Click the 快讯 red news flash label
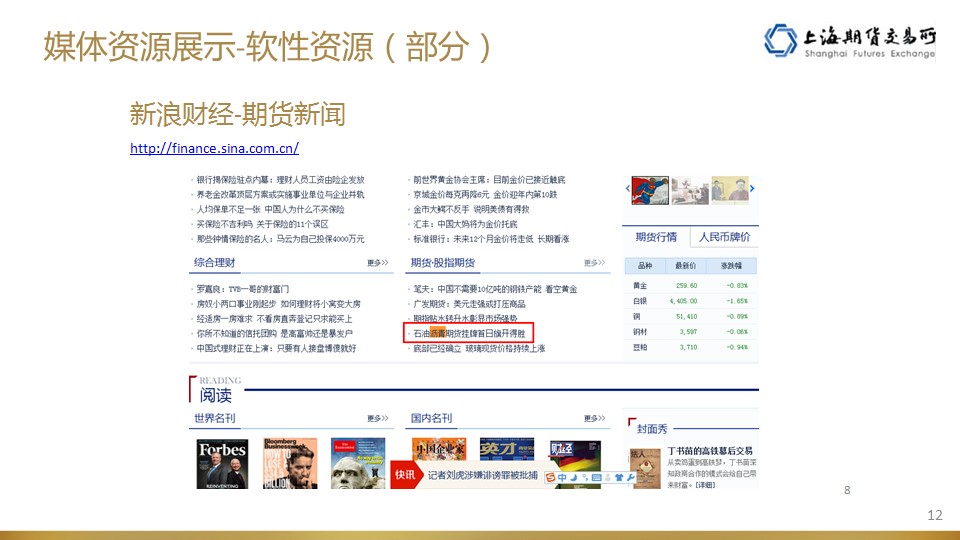The width and height of the screenshot is (960, 540). (x=405, y=474)
